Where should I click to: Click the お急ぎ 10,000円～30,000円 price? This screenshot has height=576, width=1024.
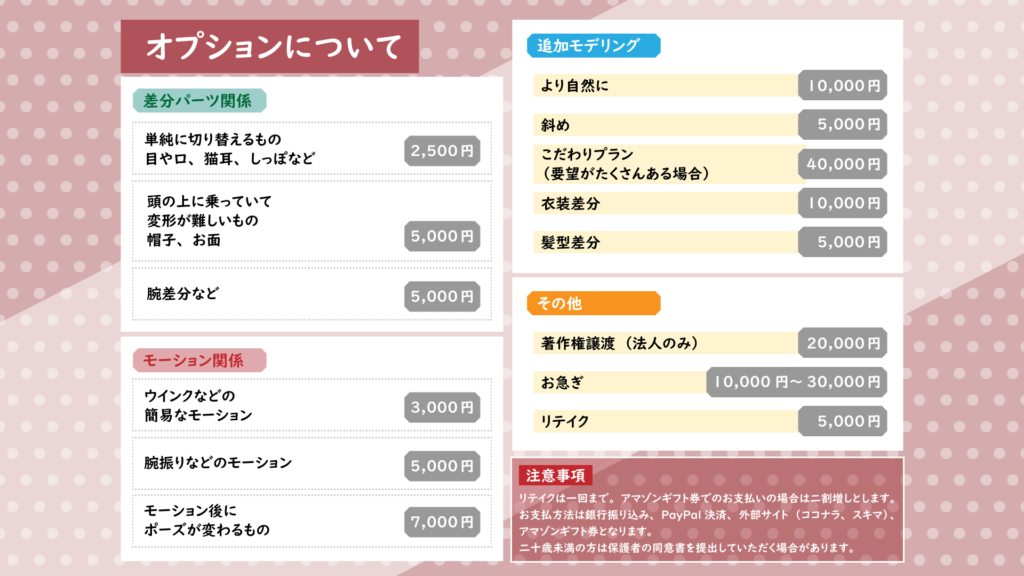(x=797, y=382)
